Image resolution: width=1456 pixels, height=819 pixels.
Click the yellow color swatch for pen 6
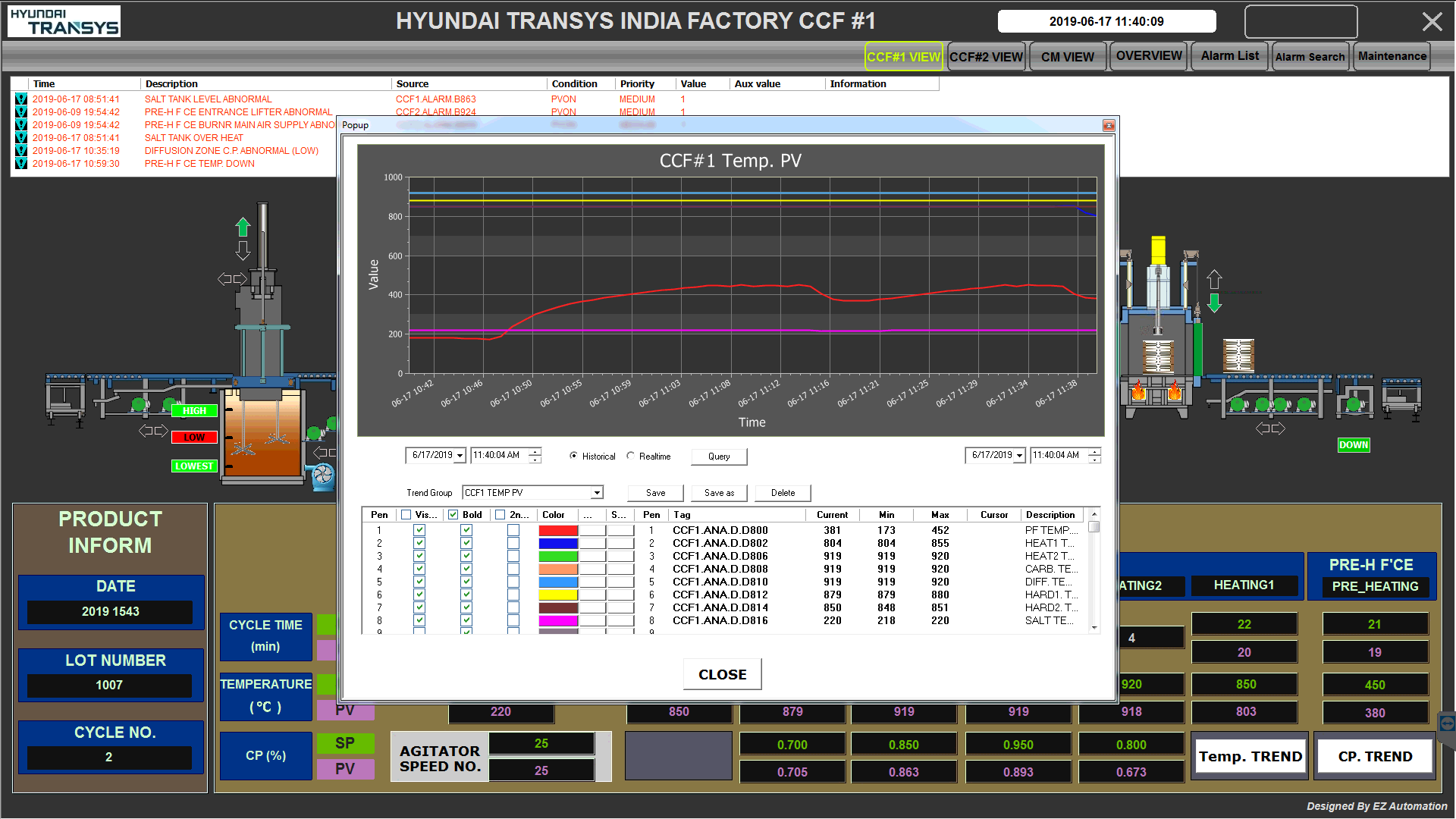click(x=558, y=595)
